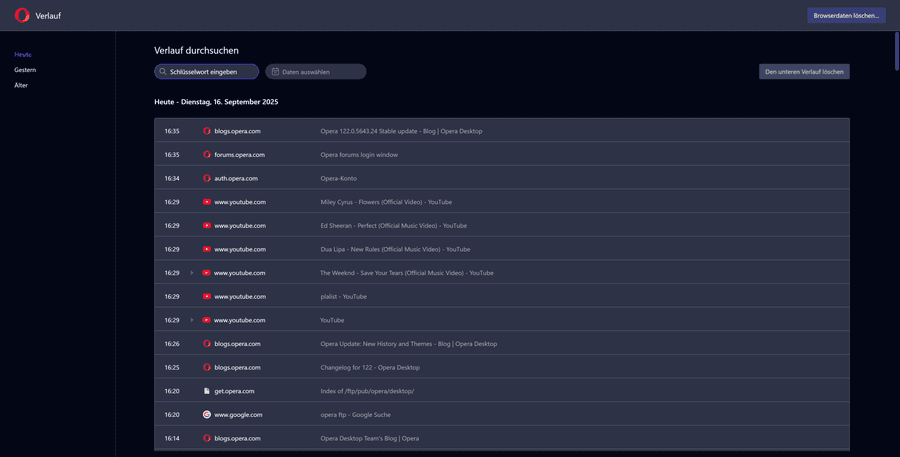Click the page's vertical scrollbar thumb
The height and width of the screenshot is (457, 900).
897,52
